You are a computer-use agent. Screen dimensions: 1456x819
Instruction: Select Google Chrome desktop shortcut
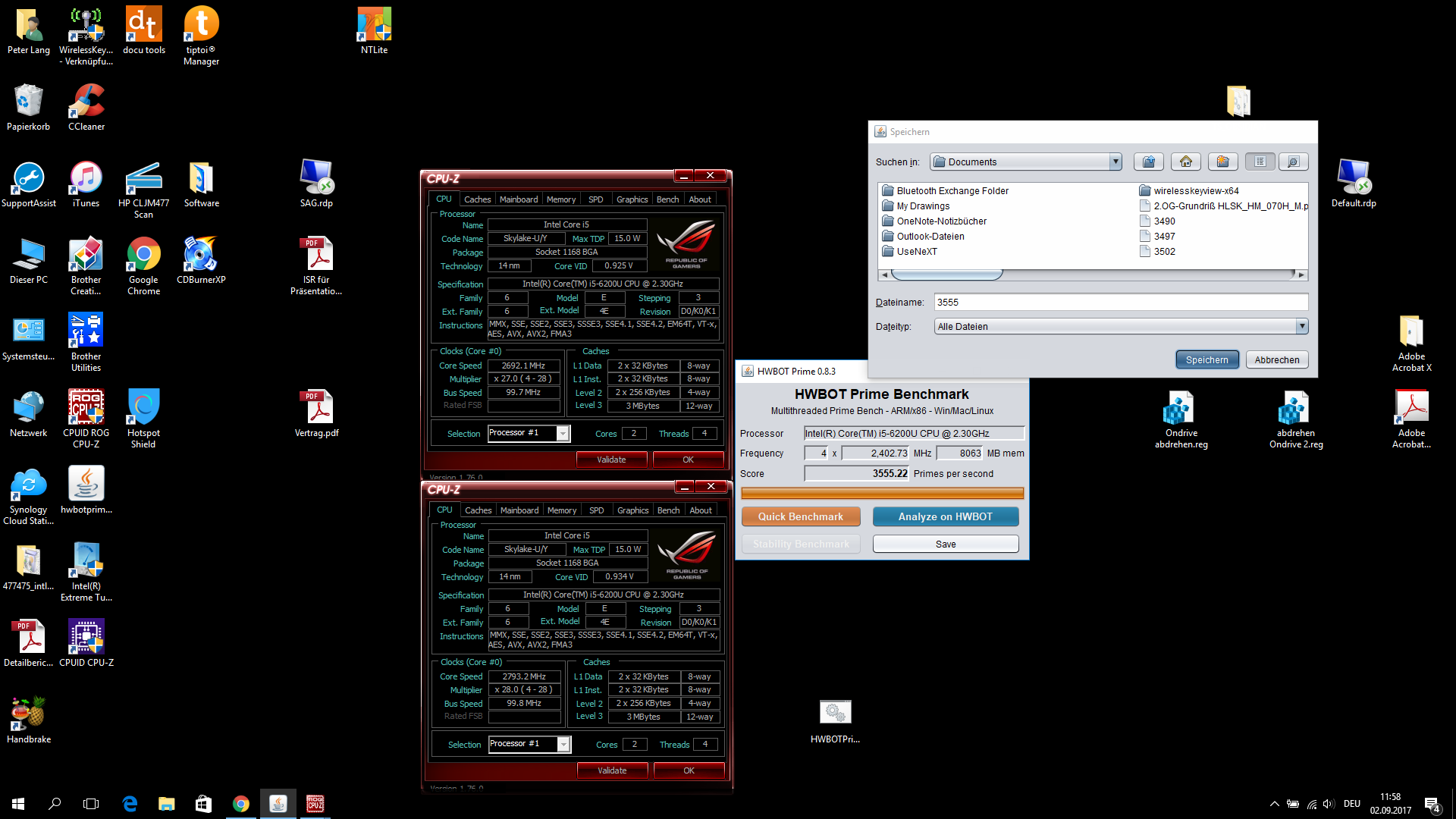coord(143,265)
